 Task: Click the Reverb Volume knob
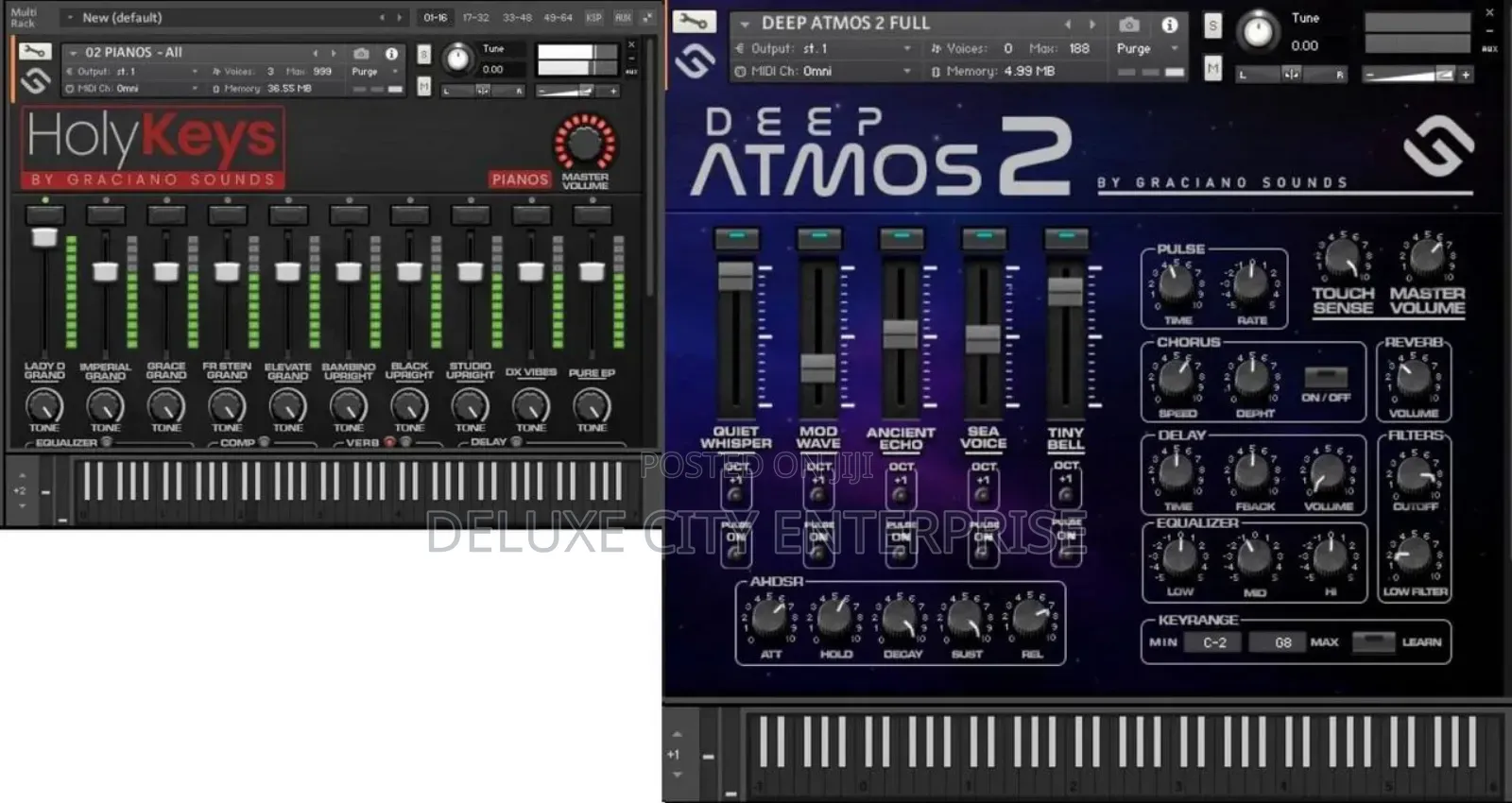coord(1414,377)
